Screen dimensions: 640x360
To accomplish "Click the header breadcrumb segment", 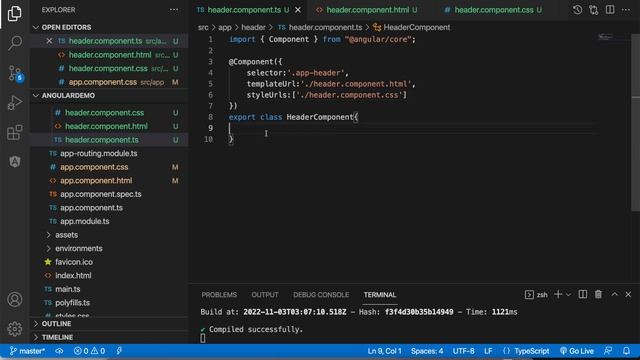I will 253,27.
